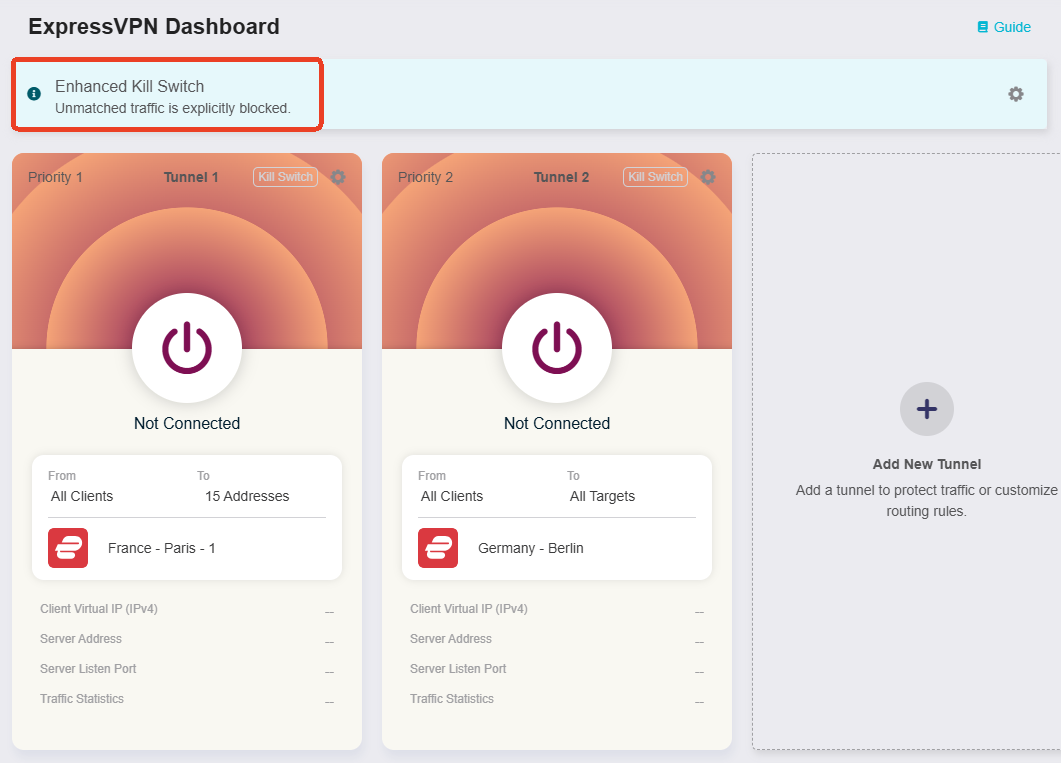Screen dimensions: 1061x763
Task: Click All Clients in Tunnel 2 card
Action: tap(452, 496)
